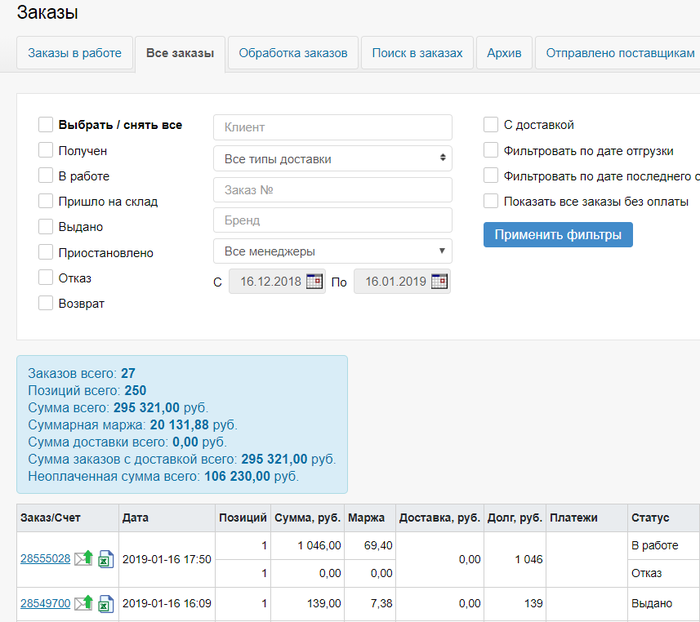This screenshot has height=622, width=700.
Task: Enable the 'В работе' status checkbox
Action: click(x=45, y=176)
